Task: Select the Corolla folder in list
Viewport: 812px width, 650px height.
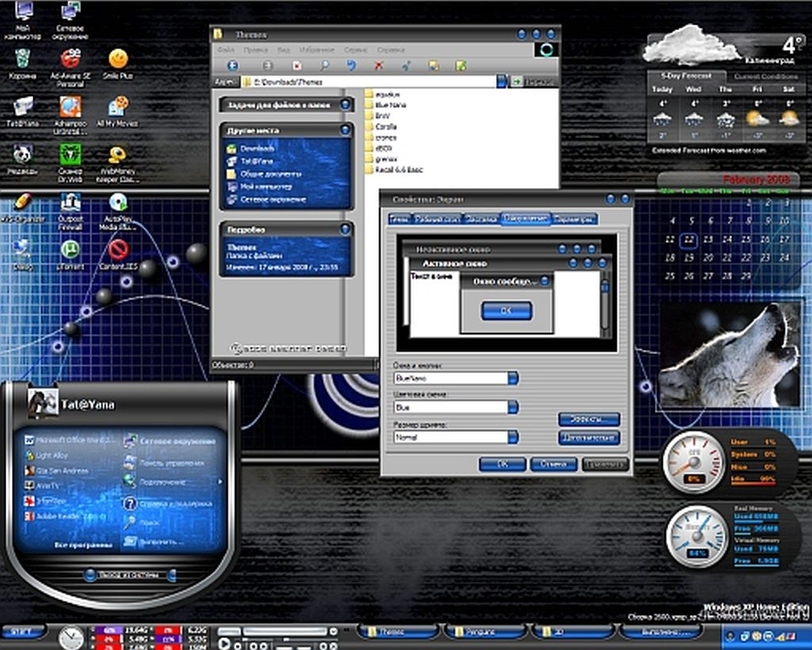Action: pos(381,127)
